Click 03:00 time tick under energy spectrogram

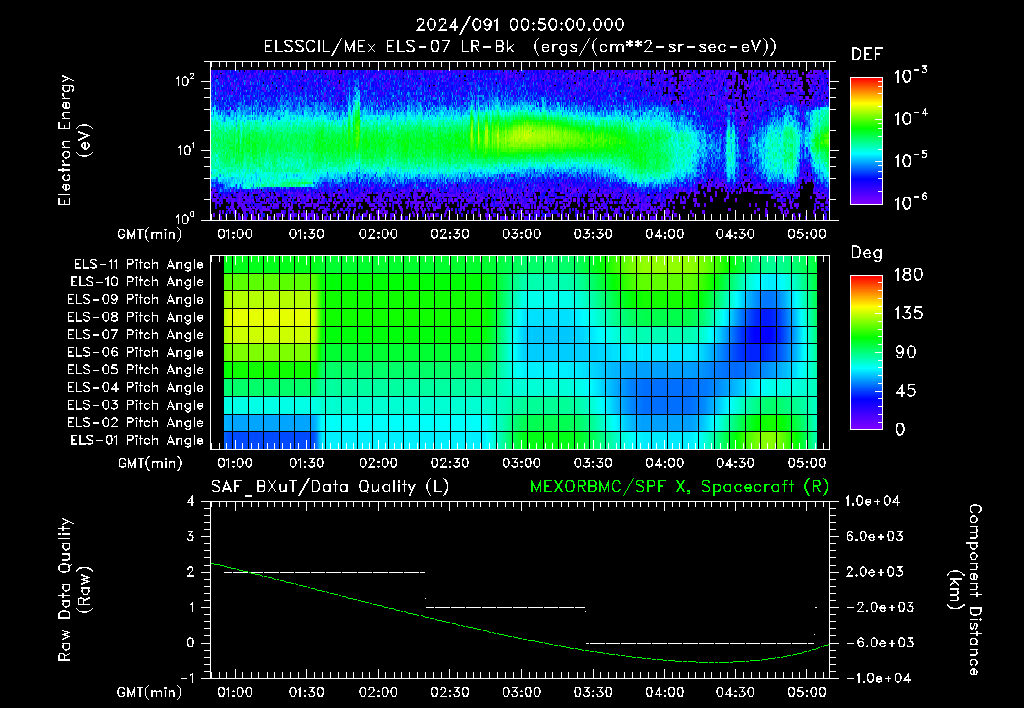click(x=521, y=234)
